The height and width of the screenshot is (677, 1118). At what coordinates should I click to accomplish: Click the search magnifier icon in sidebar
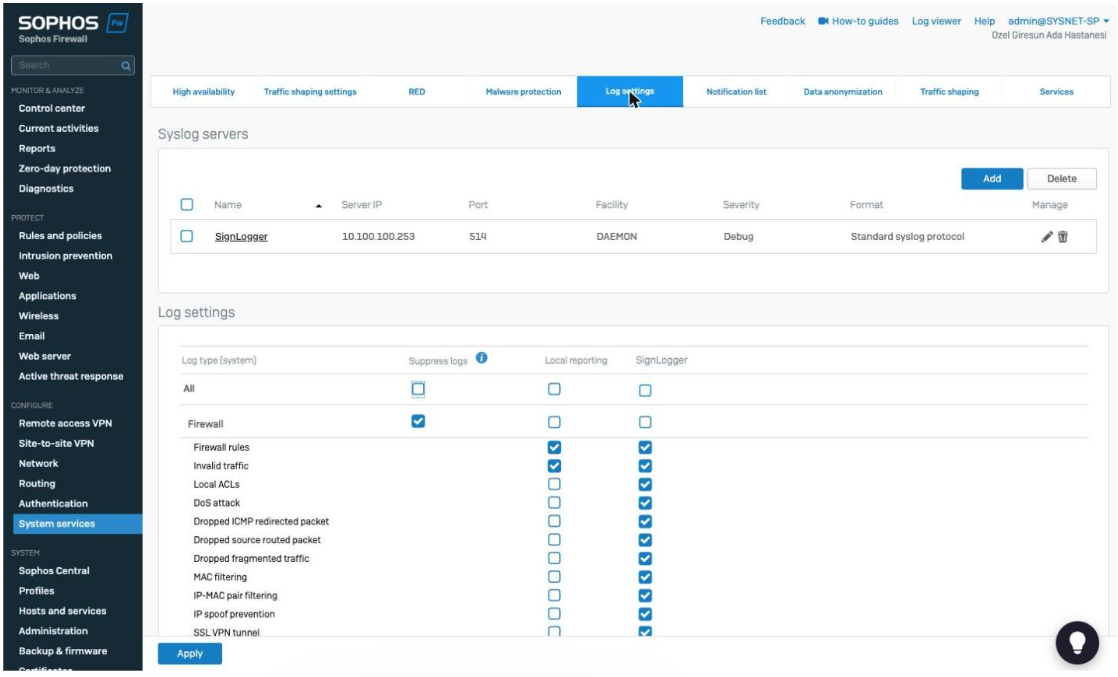coord(126,66)
